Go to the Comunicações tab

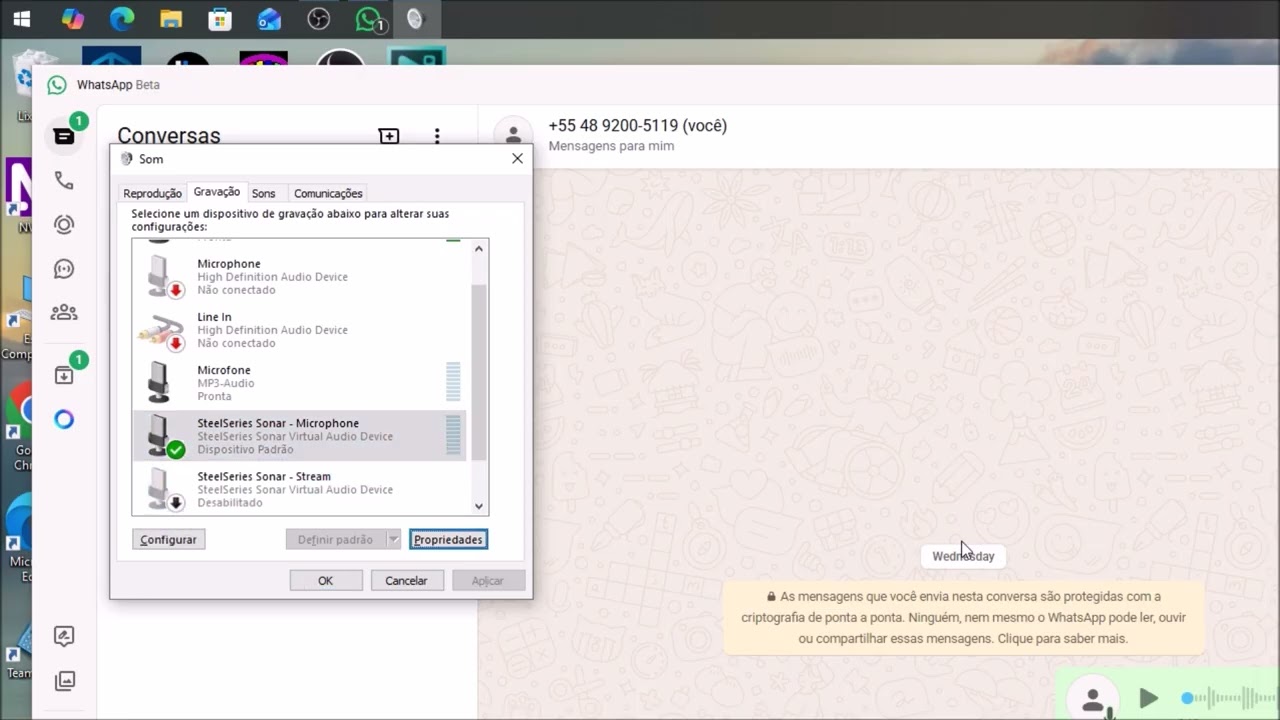[x=328, y=194]
